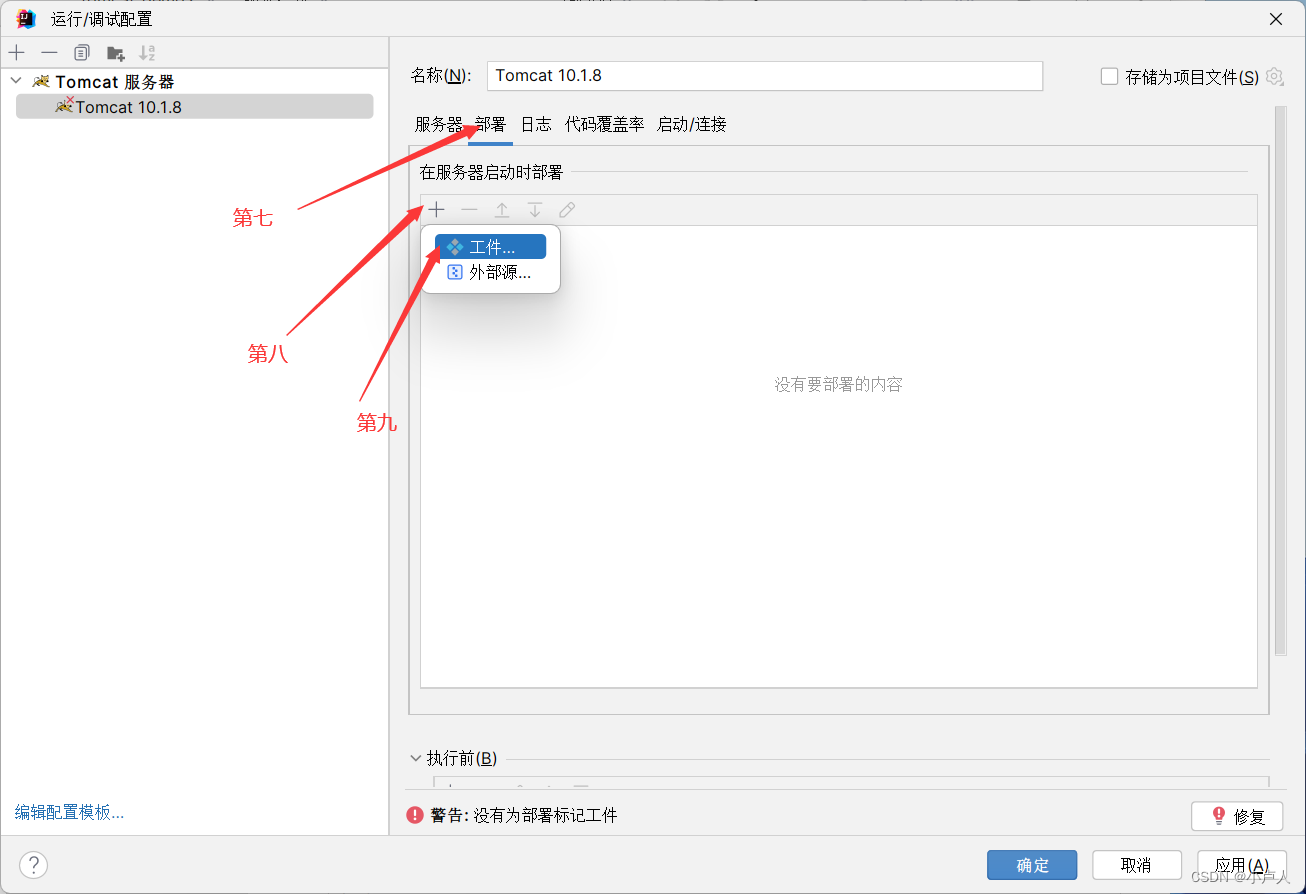Viewport: 1306px width, 894px height.
Task: Switch to the 启动/连接 tab
Action: tap(692, 124)
